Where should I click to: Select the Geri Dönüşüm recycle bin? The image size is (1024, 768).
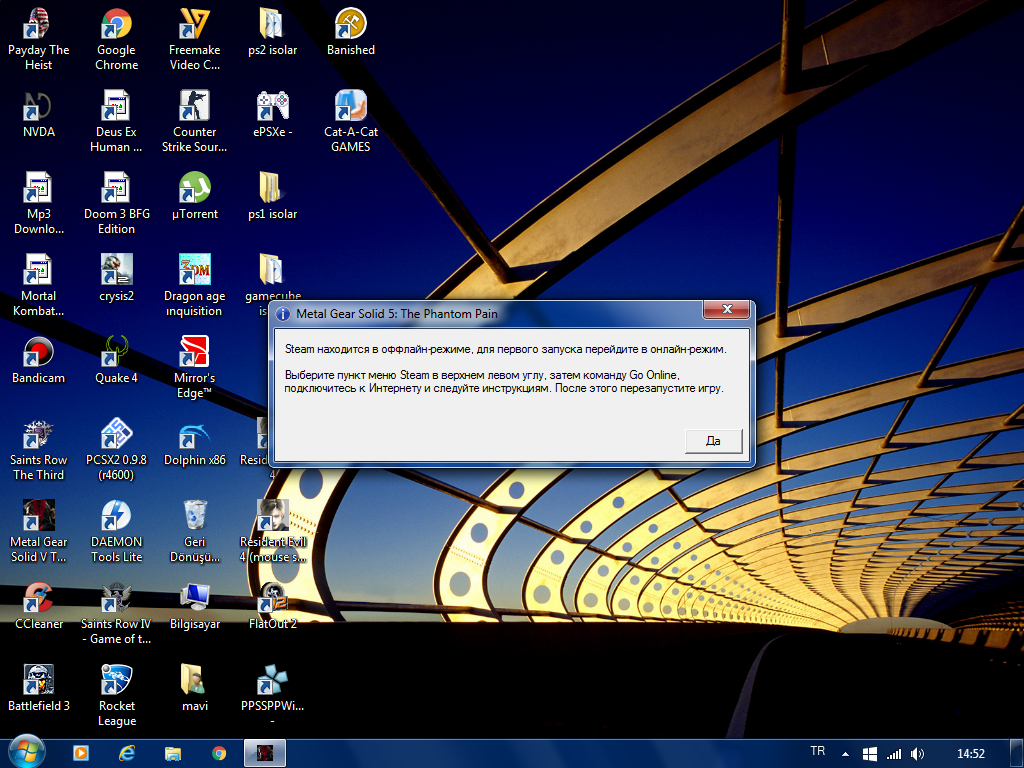click(x=195, y=532)
